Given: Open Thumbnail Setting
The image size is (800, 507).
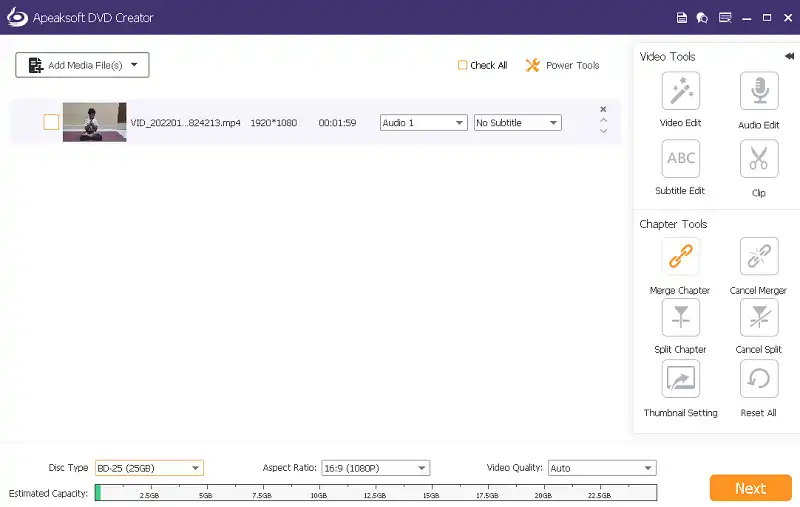Looking at the screenshot, I should (x=680, y=379).
